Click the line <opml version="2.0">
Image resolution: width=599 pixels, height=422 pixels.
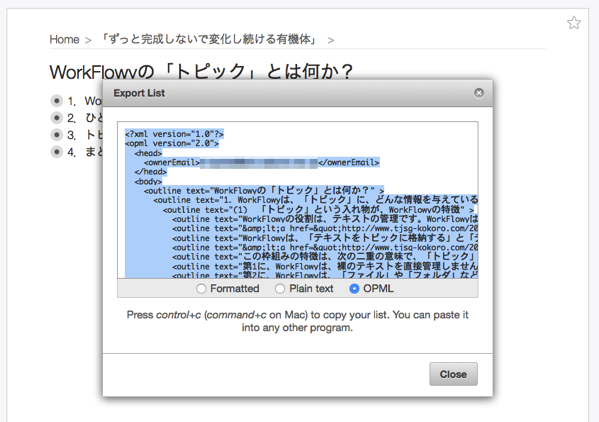click(x=172, y=144)
